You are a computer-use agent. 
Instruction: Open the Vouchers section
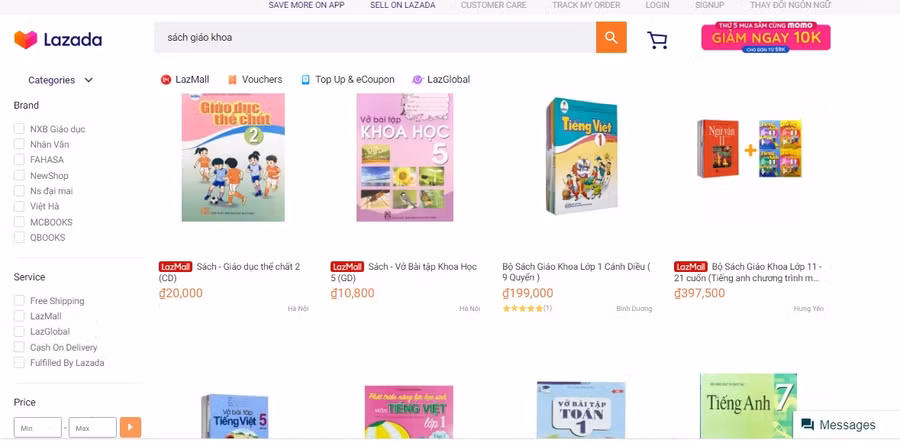(255, 80)
